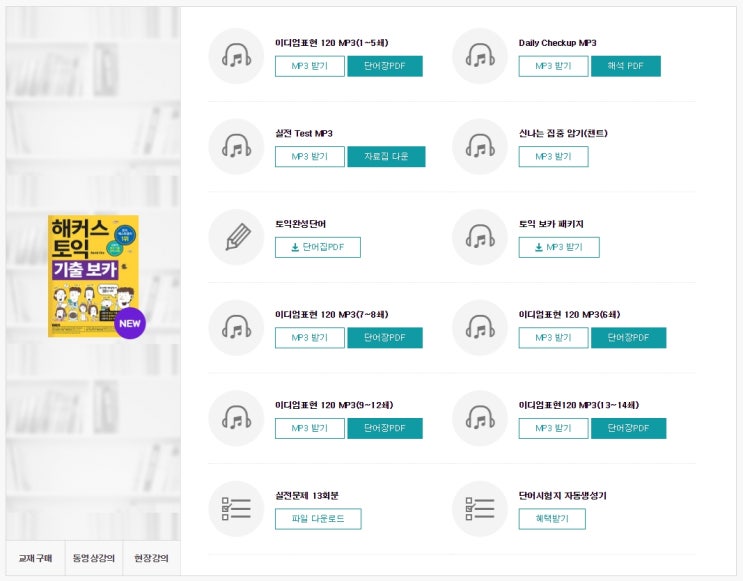Download the 단어집PDF for 토익완성단어
743x581 pixels.
coord(317,247)
